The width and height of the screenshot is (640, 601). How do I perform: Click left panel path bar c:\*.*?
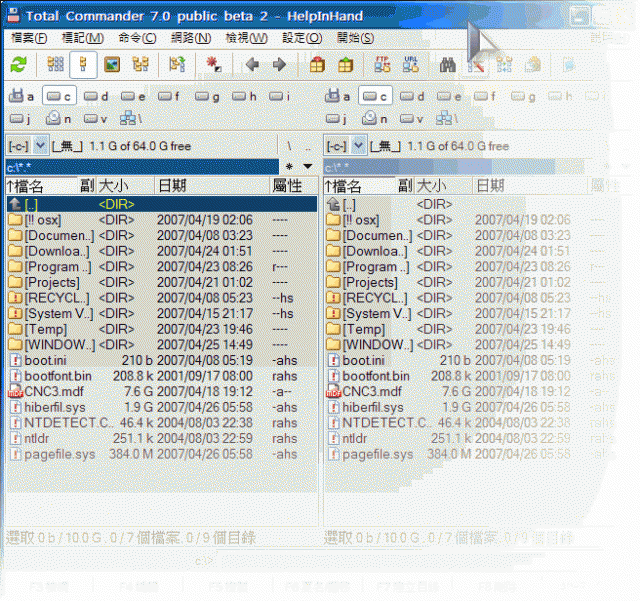(x=142, y=167)
